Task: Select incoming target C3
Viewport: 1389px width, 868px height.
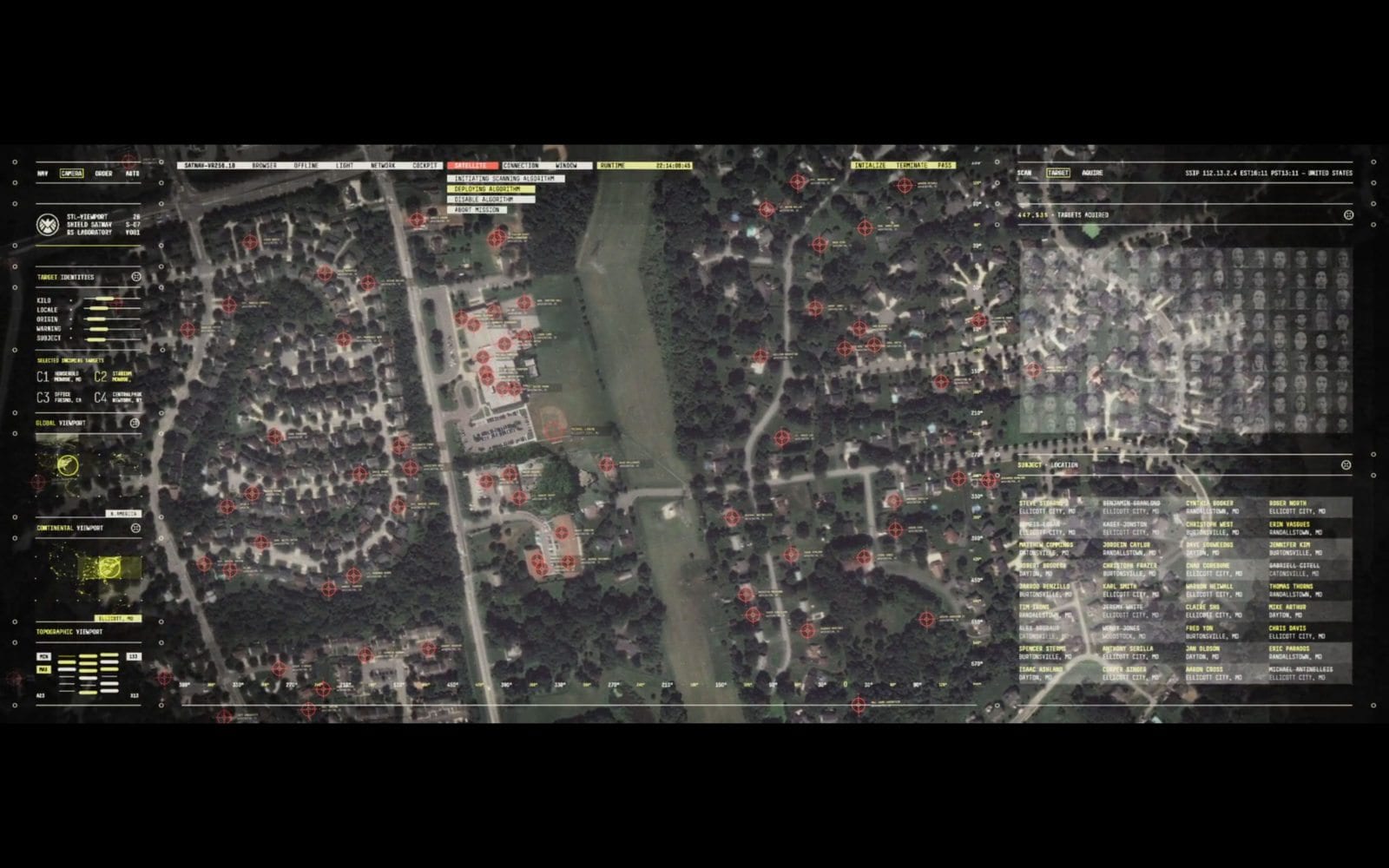Action: (59, 398)
